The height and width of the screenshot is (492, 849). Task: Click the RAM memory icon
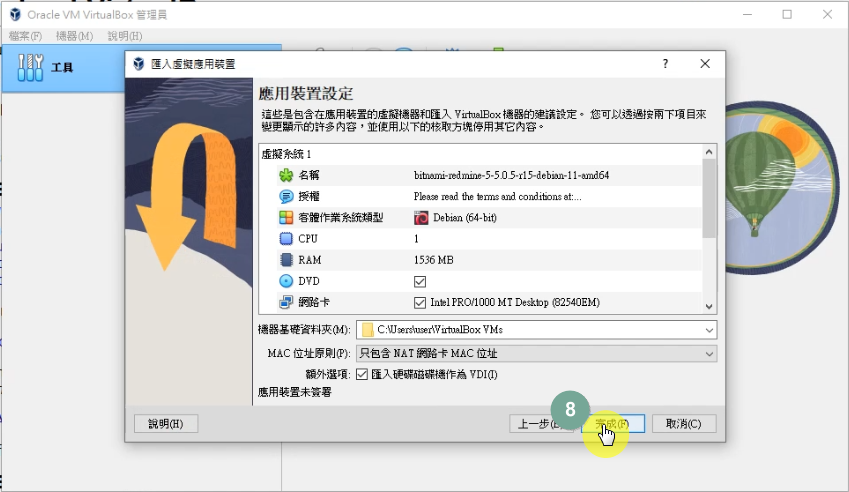click(286, 260)
